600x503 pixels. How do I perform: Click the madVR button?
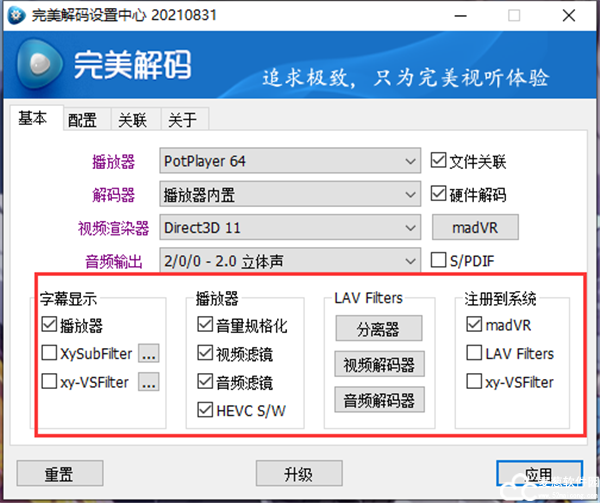(x=476, y=227)
